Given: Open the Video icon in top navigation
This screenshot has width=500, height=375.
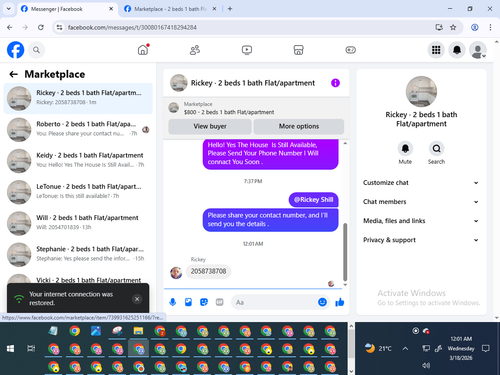Looking at the screenshot, I should point(247,50).
